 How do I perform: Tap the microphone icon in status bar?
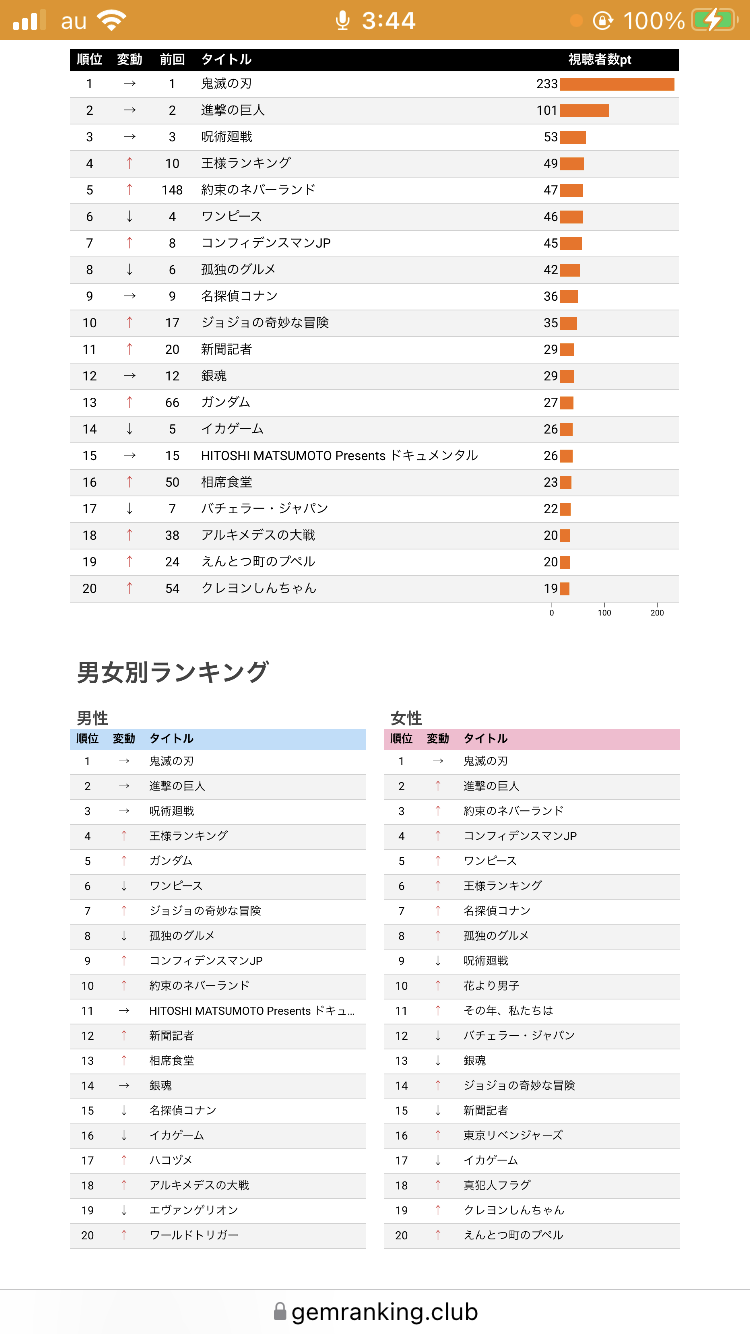(x=343, y=21)
